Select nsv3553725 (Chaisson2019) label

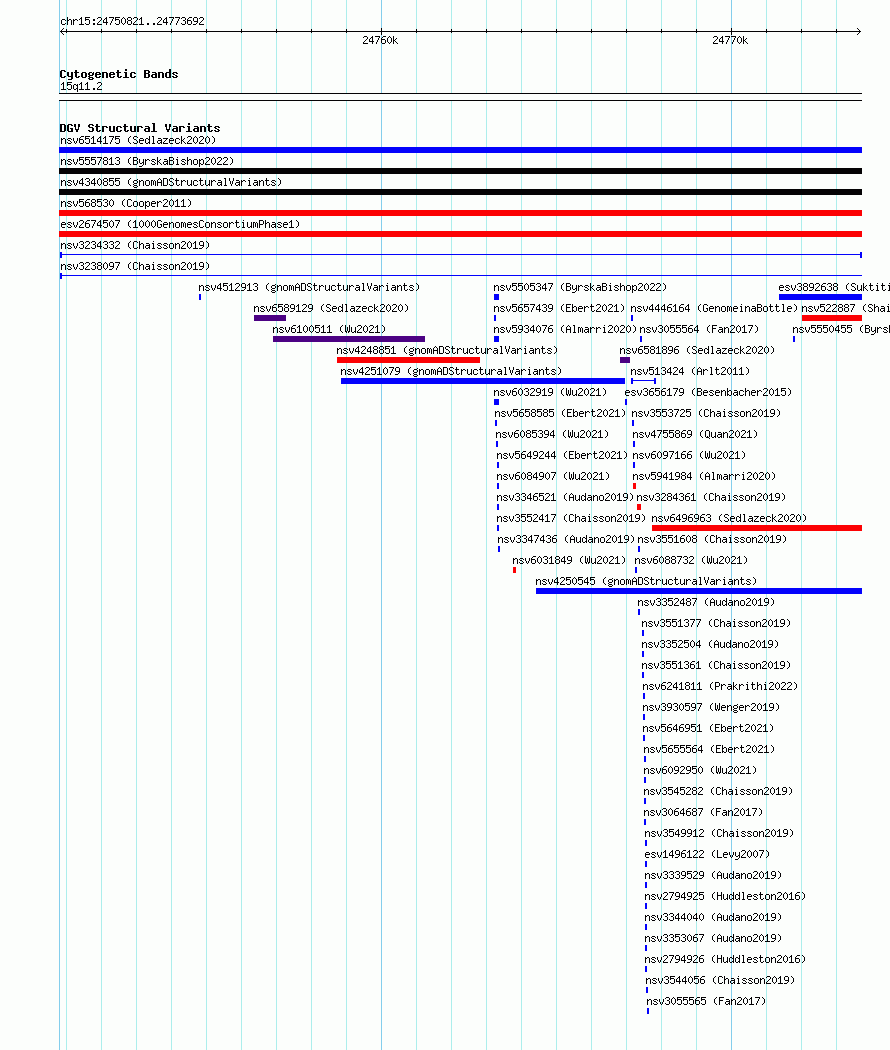coord(706,413)
